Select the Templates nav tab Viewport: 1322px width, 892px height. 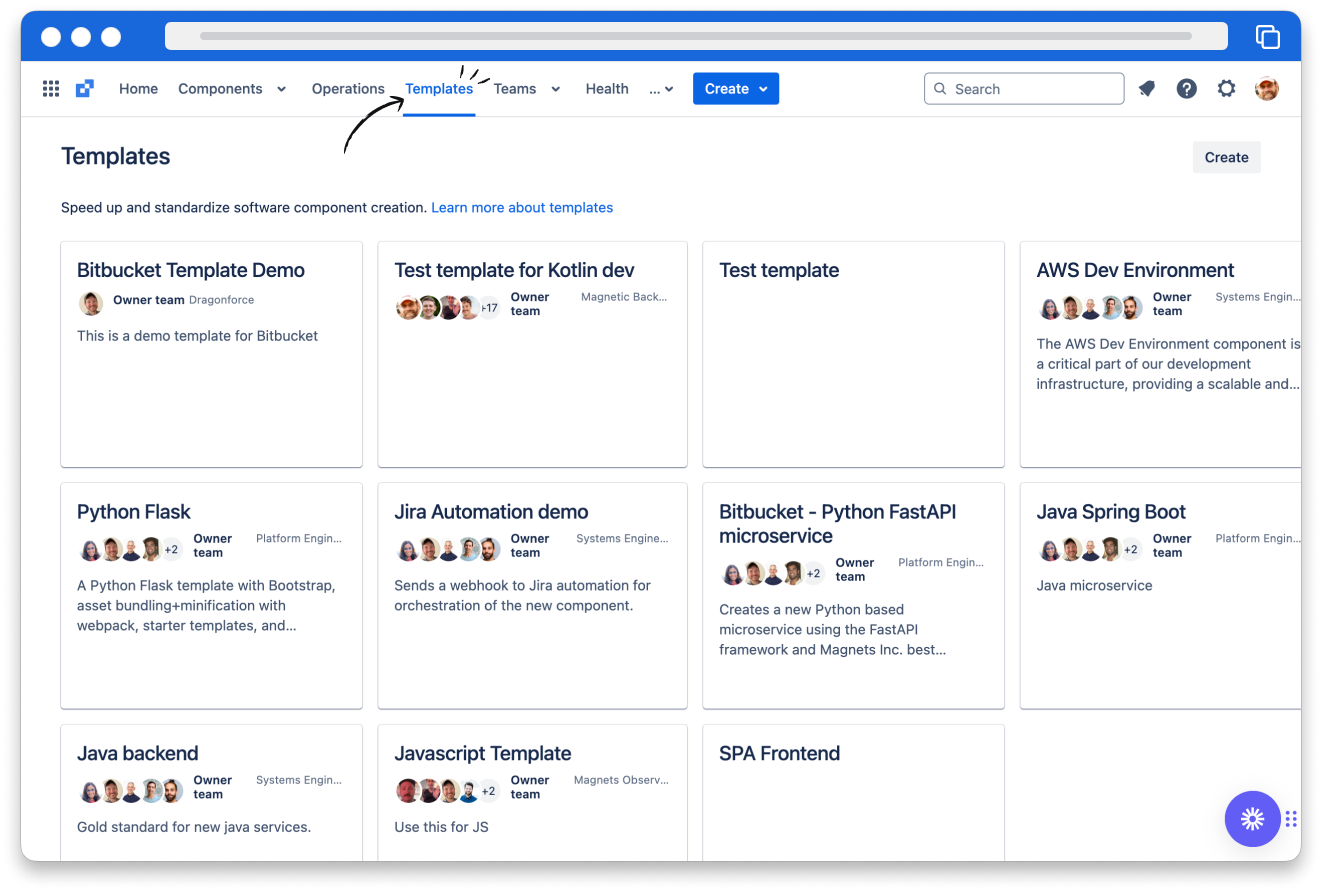coord(439,89)
